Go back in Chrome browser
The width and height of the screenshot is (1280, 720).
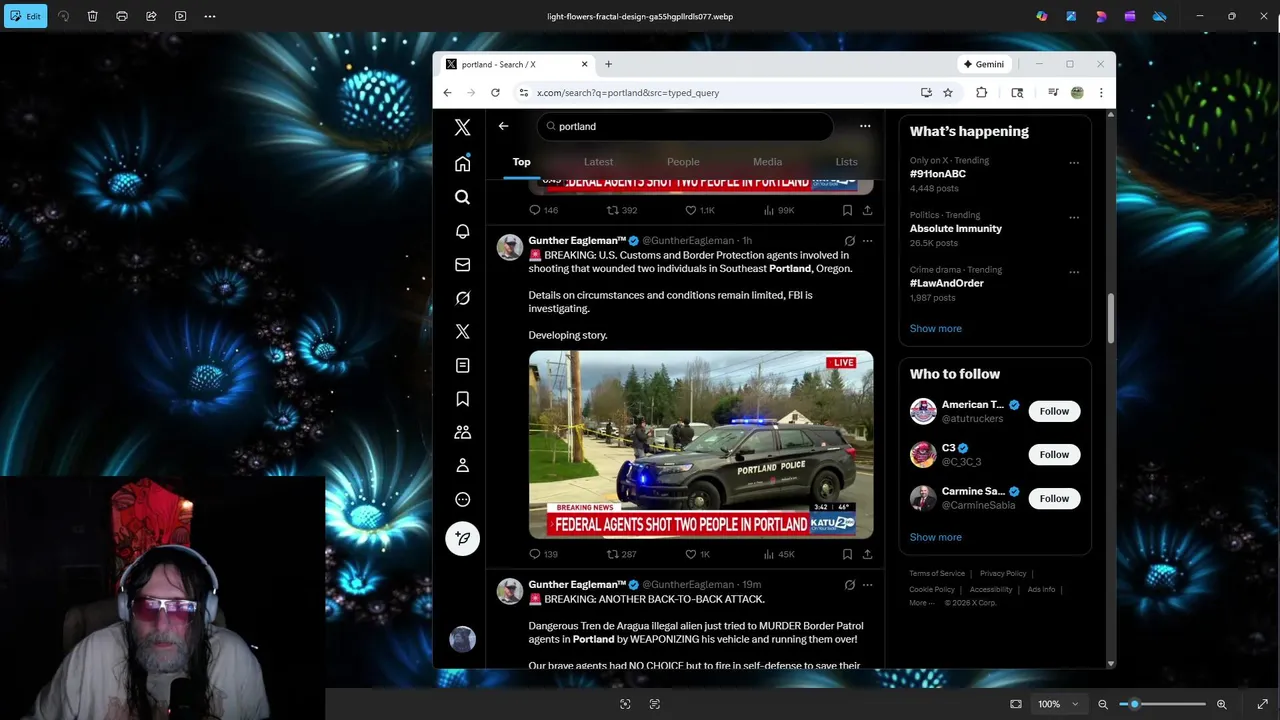pyautogui.click(x=447, y=93)
